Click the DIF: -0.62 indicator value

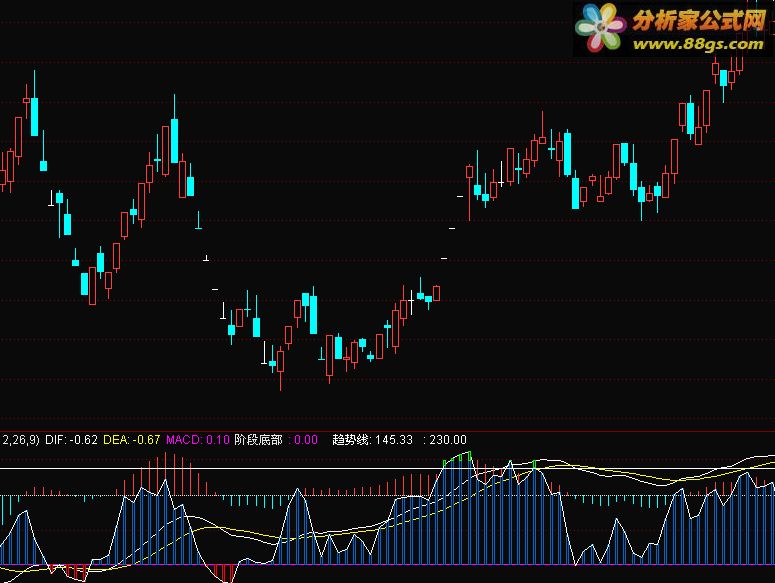[x=71, y=440]
